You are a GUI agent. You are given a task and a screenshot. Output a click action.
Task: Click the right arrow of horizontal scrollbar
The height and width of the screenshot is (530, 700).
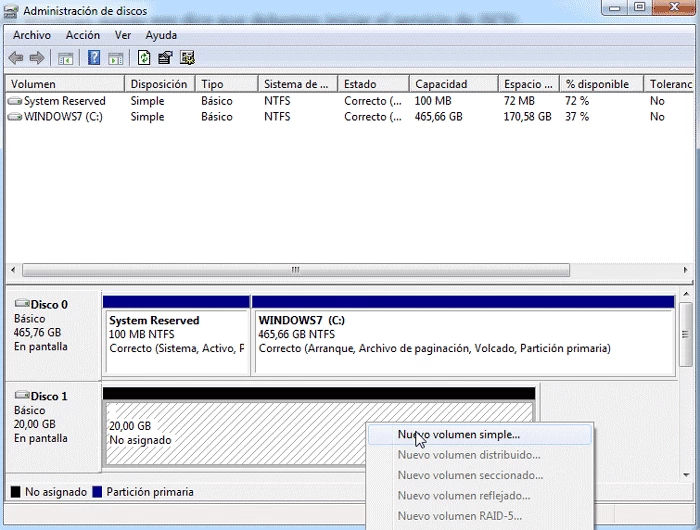[x=685, y=270]
